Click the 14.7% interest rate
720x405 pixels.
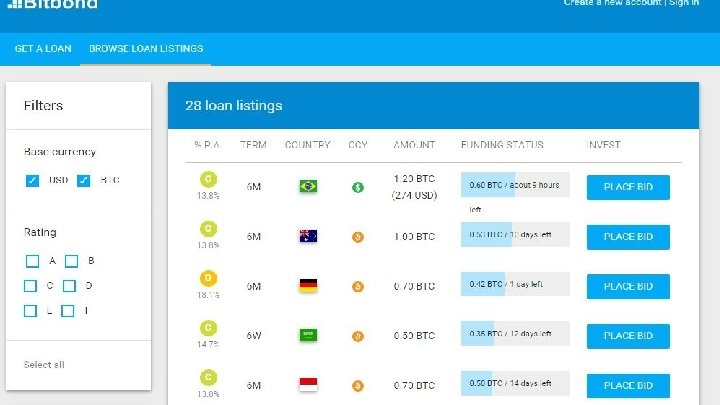coord(208,344)
